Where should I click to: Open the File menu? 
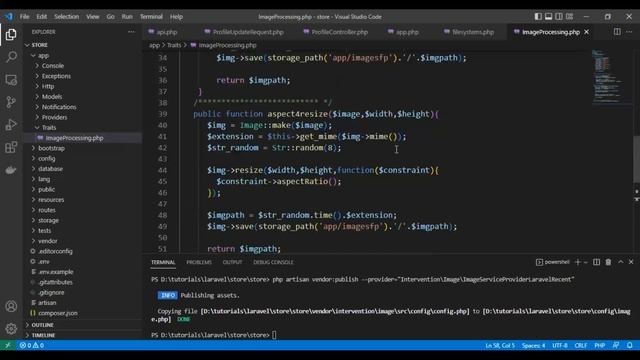pos(24,17)
